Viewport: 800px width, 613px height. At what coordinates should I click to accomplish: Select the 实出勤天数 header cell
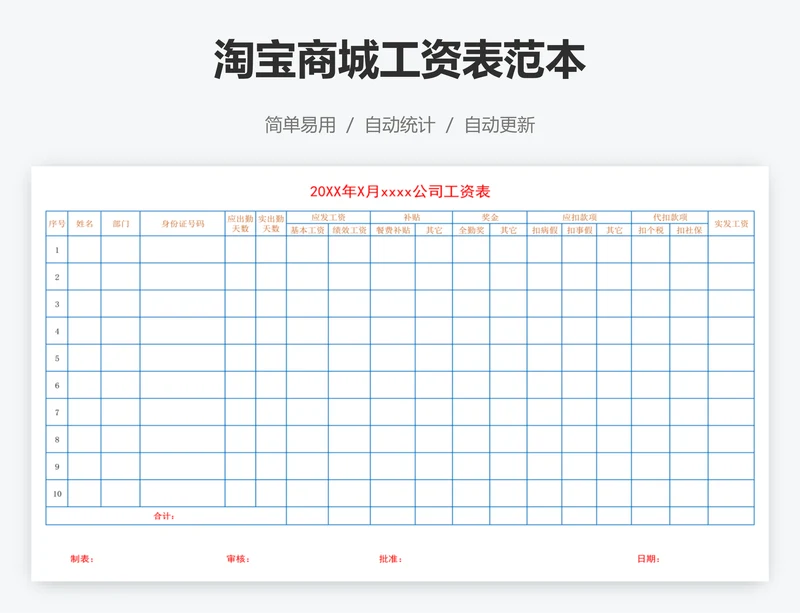[271, 224]
